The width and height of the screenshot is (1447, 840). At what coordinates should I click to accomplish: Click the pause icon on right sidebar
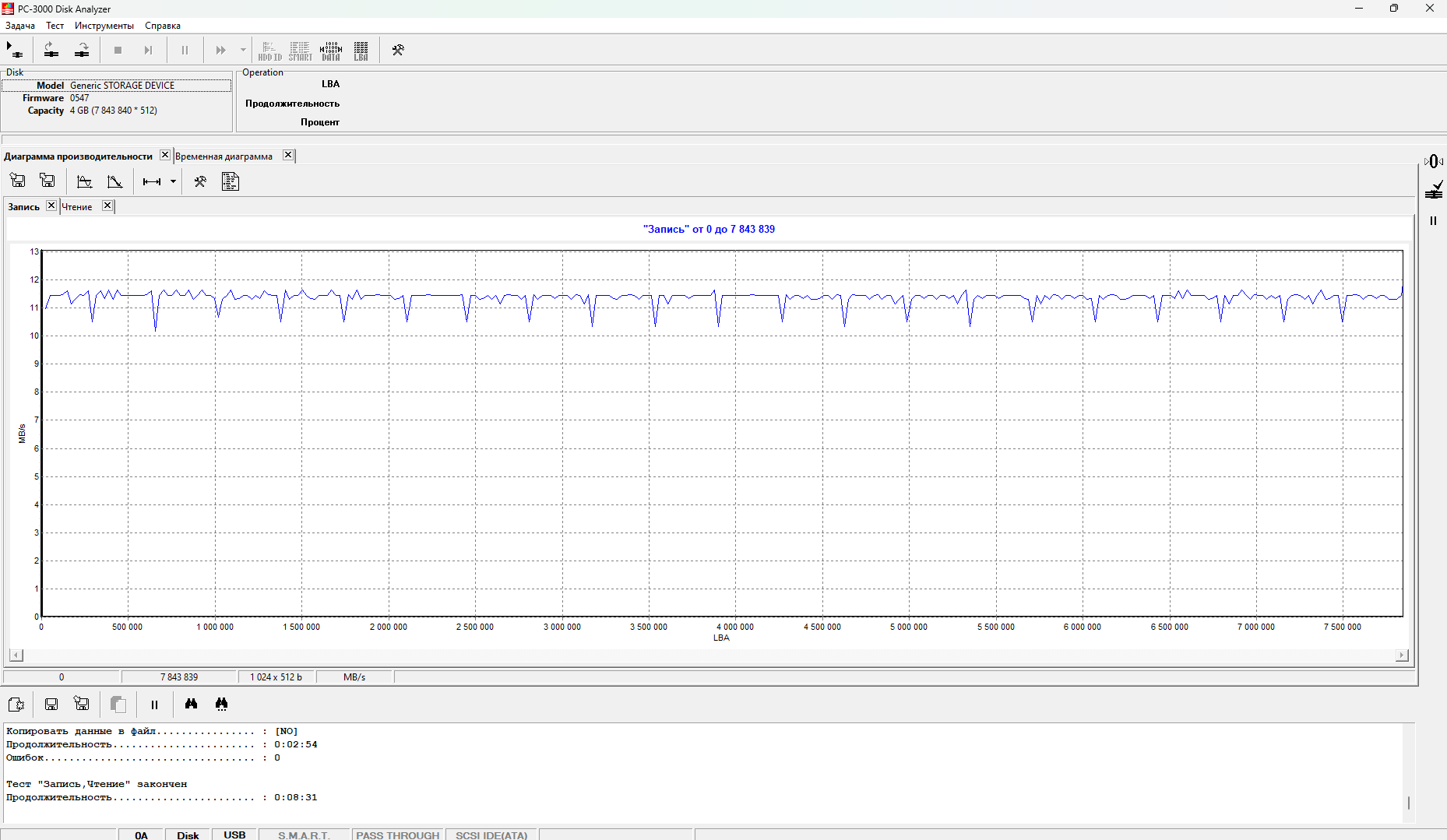click(x=1433, y=221)
